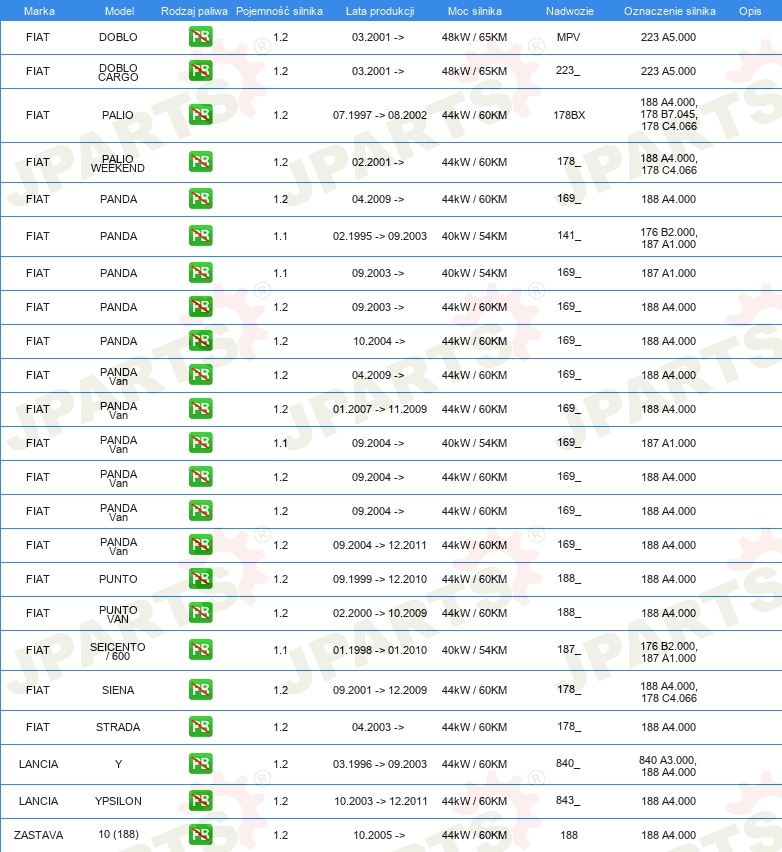Screen dimensions: 782x852
Task: Click the fuel icon beside PUNTO VAN
Action: [201, 612]
